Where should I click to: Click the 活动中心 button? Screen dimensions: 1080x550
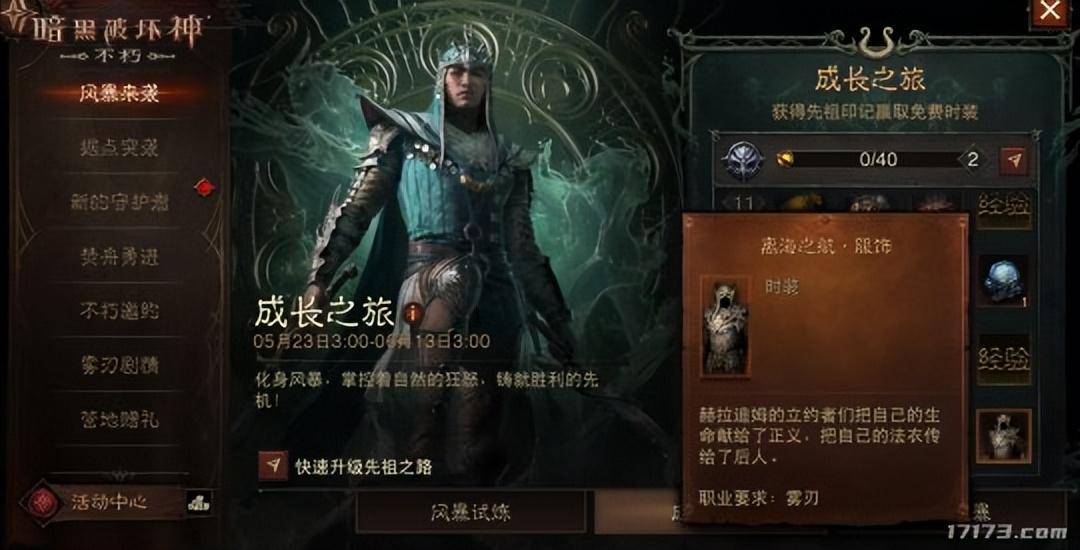pyautogui.click(x=110, y=503)
